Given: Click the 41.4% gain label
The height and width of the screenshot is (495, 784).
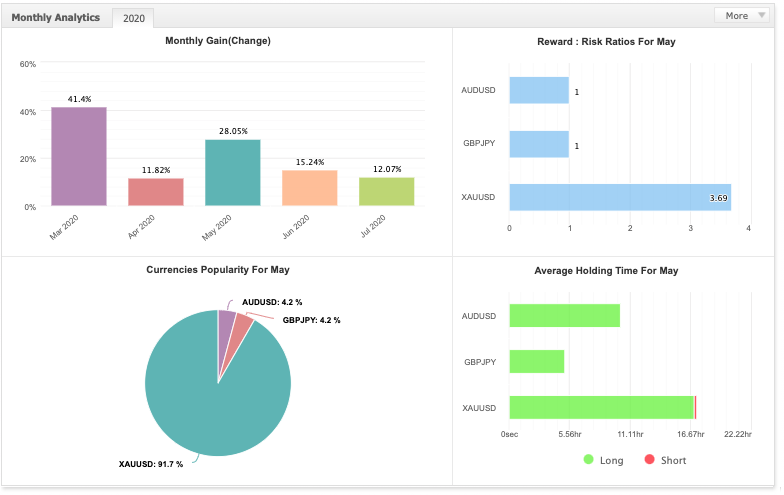Looking at the screenshot, I should pos(80,99).
